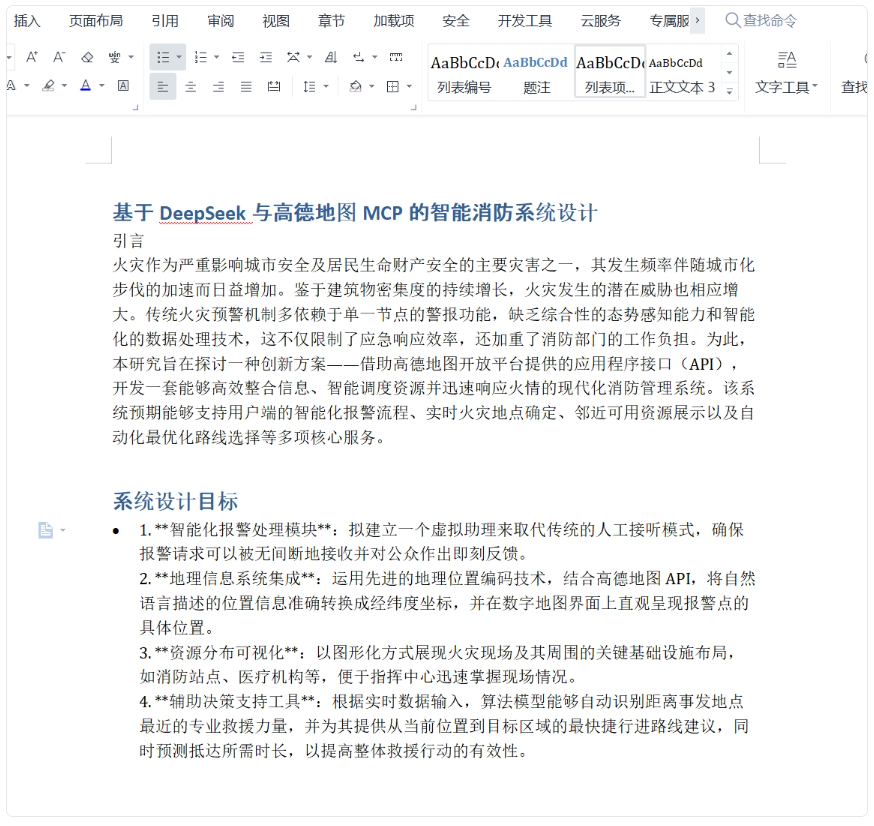Select distributed alignment
This screenshot has height=826, width=874.
click(274, 87)
